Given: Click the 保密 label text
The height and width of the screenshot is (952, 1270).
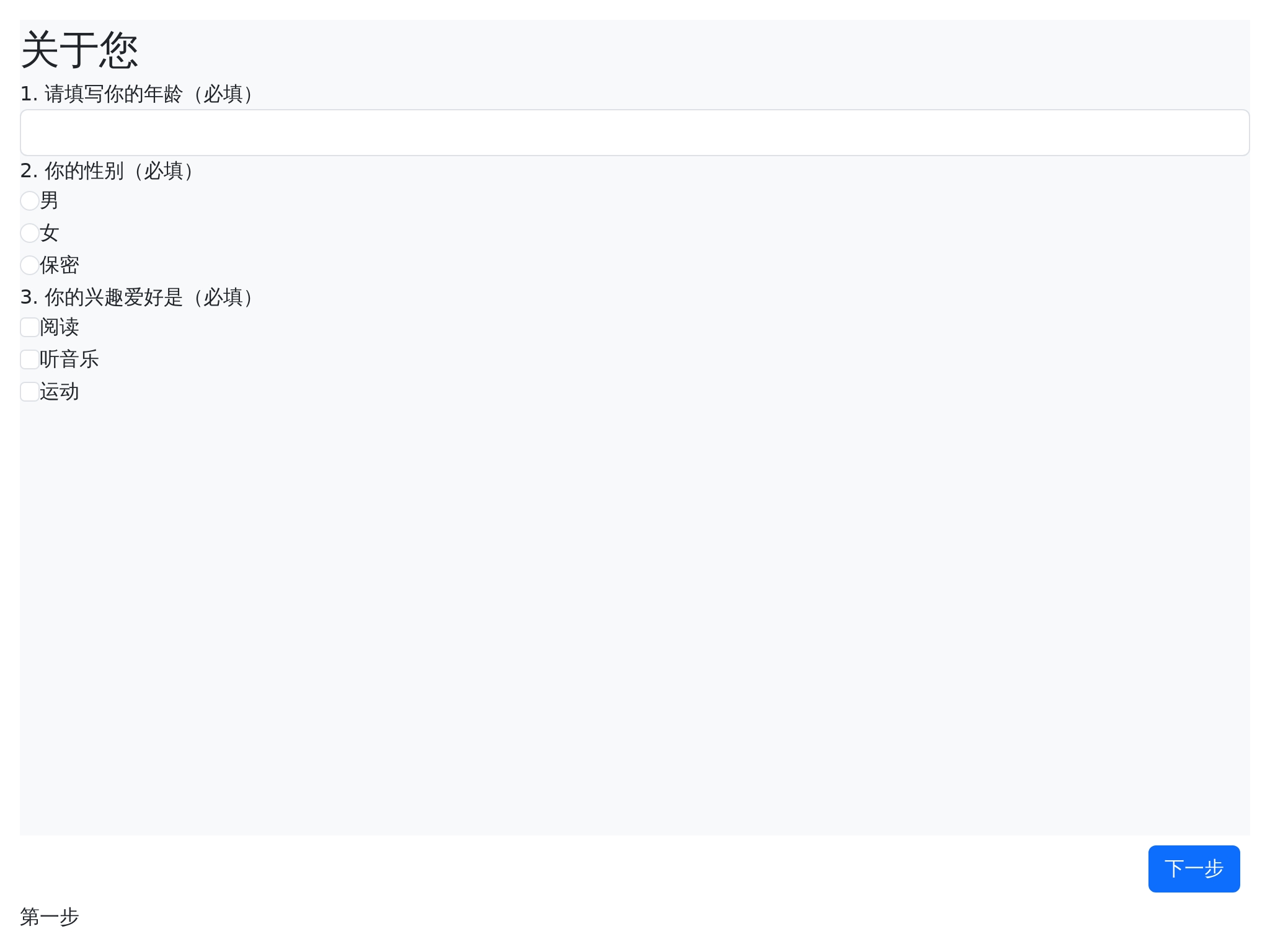Looking at the screenshot, I should (x=60, y=265).
